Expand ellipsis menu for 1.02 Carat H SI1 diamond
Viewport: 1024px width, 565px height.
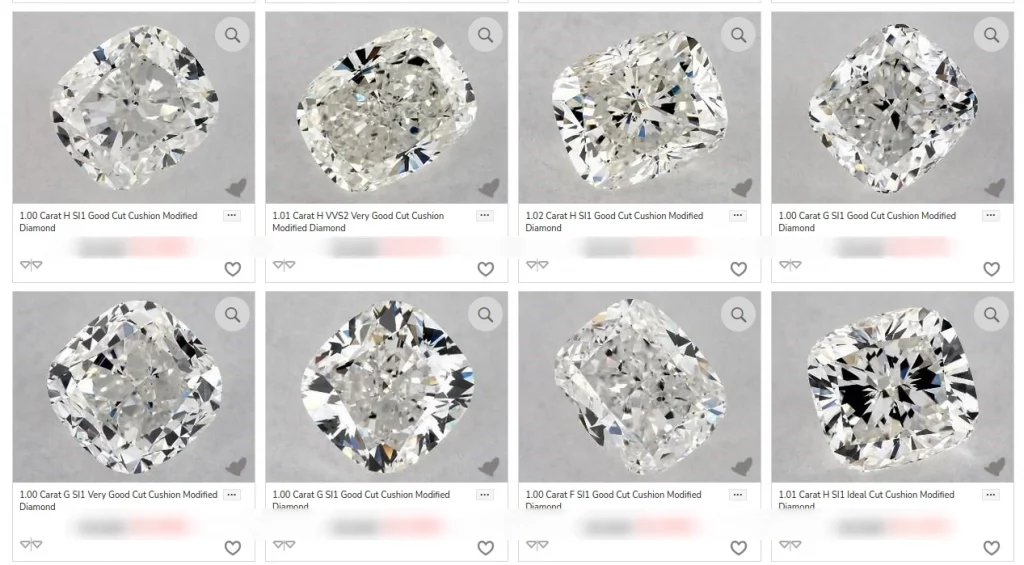[738, 215]
